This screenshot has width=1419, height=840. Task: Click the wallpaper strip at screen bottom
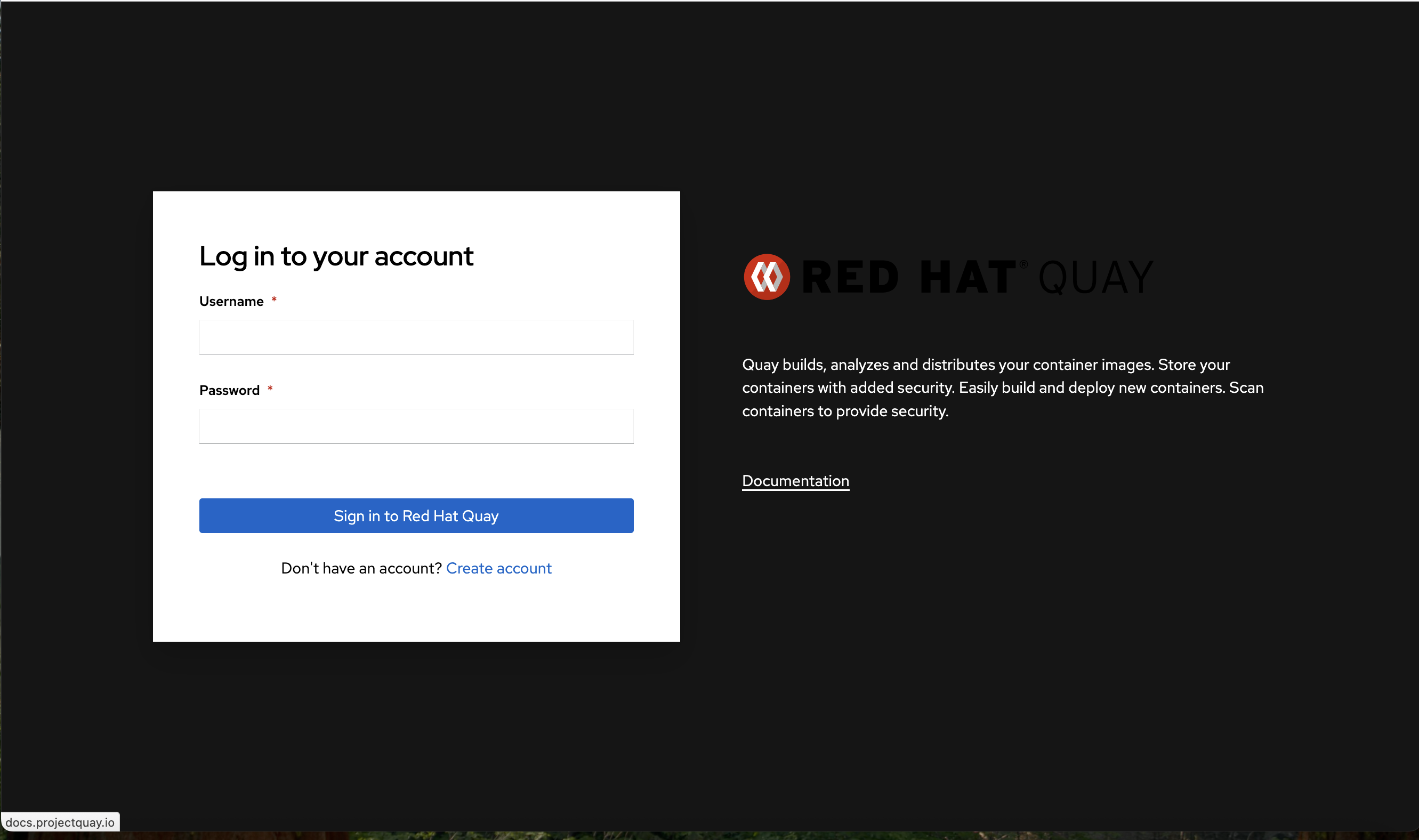[x=707, y=836]
